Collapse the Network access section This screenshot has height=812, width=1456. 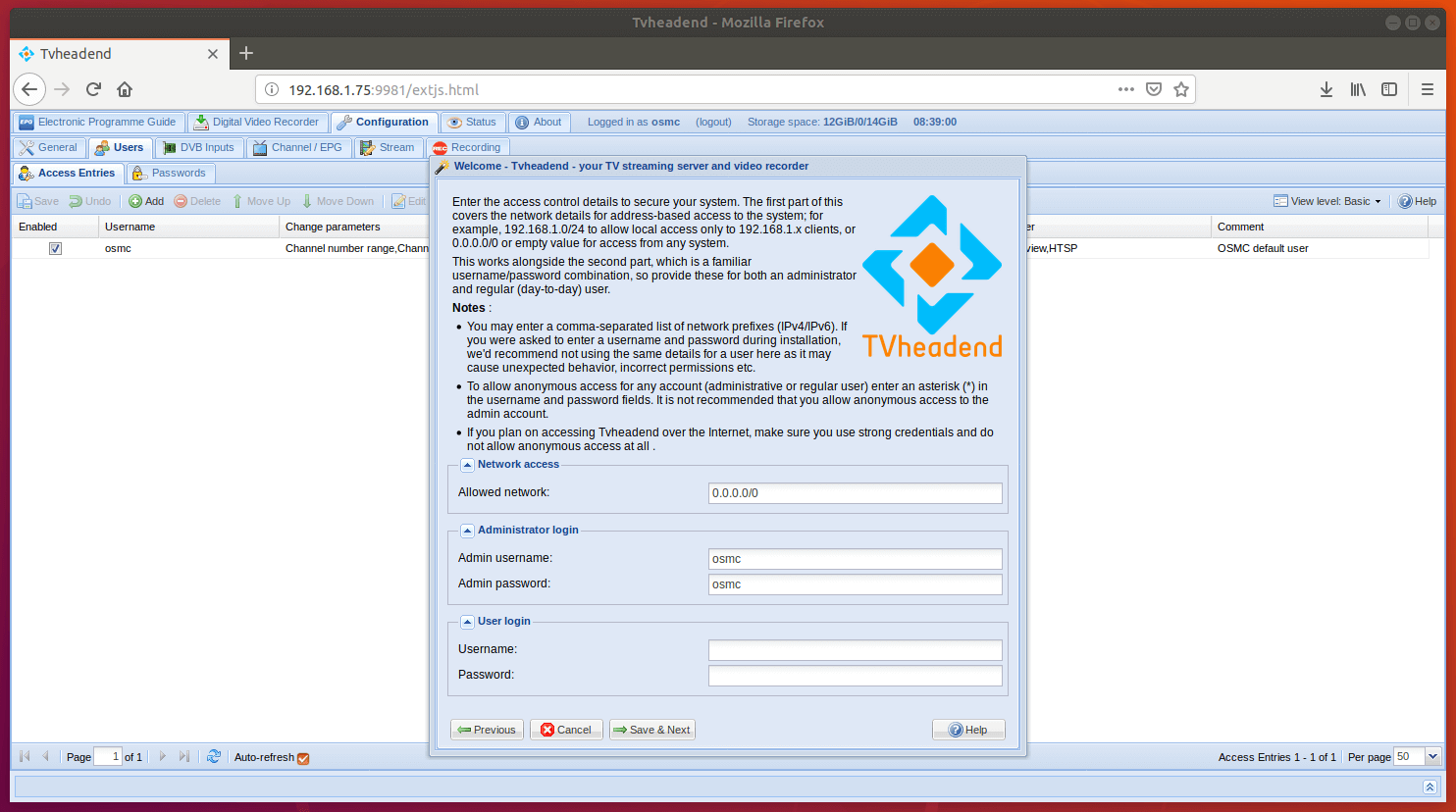pos(467,465)
